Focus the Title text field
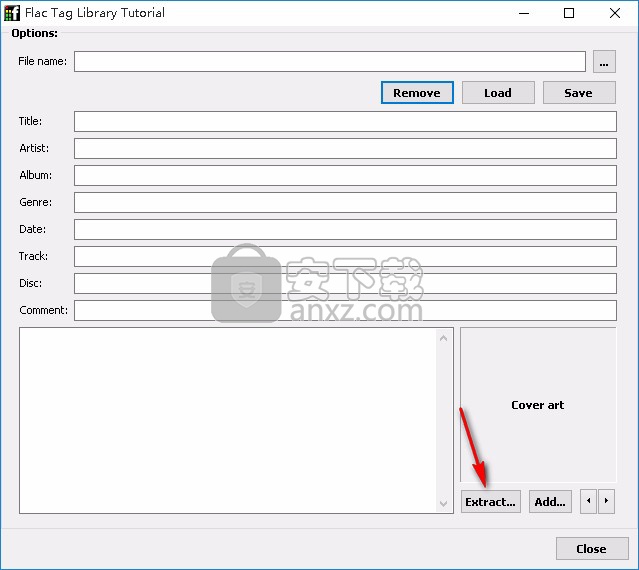The width and height of the screenshot is (639, 570). click(x=345, y=121)
